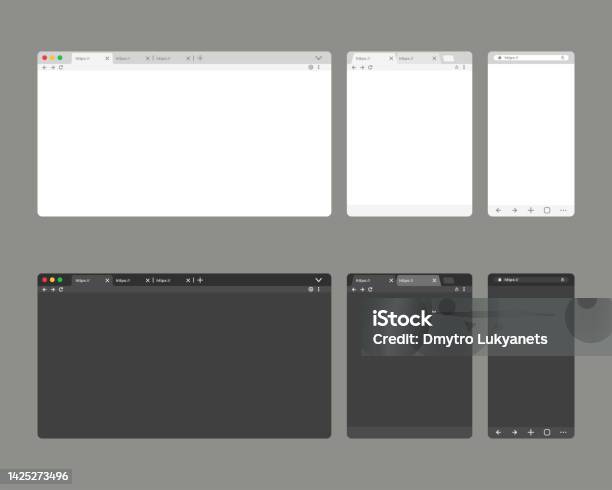Click the dark mobile browser address bar
This screenshot has height=490, width=612.
[x=531, y=280]
